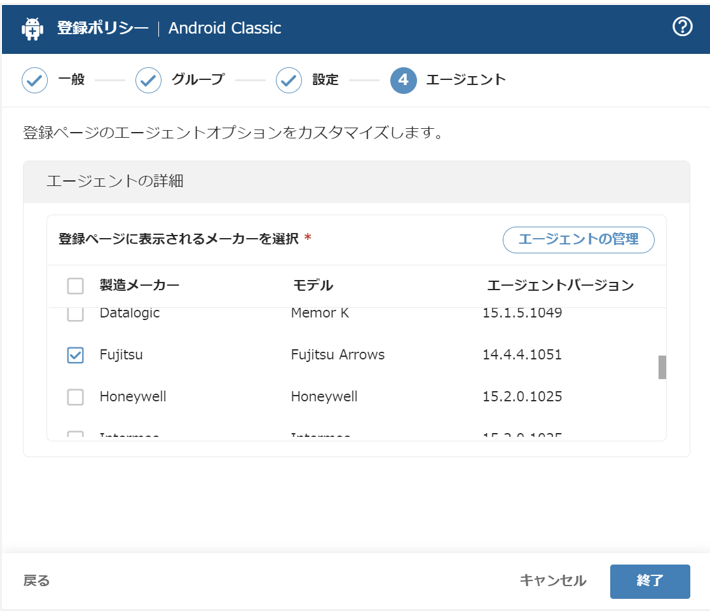Uncheck the Fujitsu checkbox
Image resolution: width=710 pixels, height=611 pixels.
[x=75, y=355]
